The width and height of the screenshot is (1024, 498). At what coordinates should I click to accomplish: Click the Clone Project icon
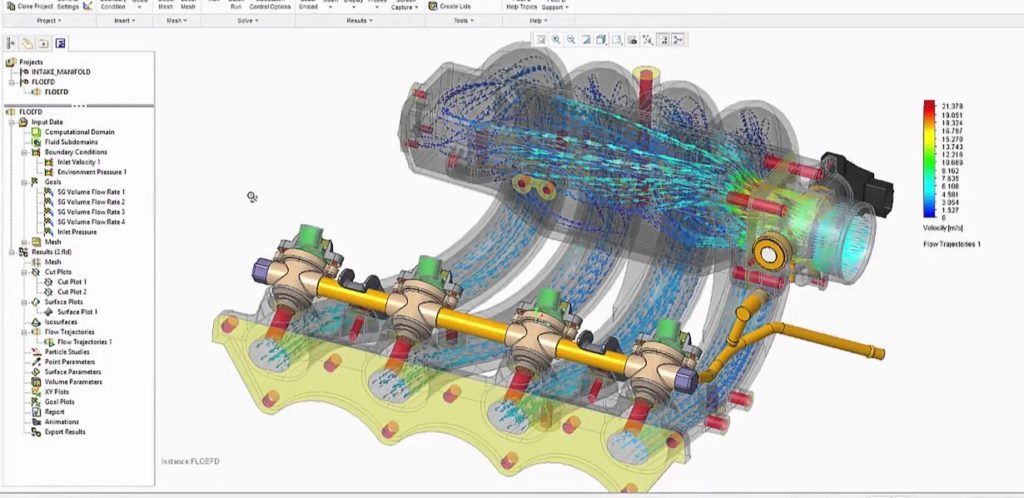point(9,5)
